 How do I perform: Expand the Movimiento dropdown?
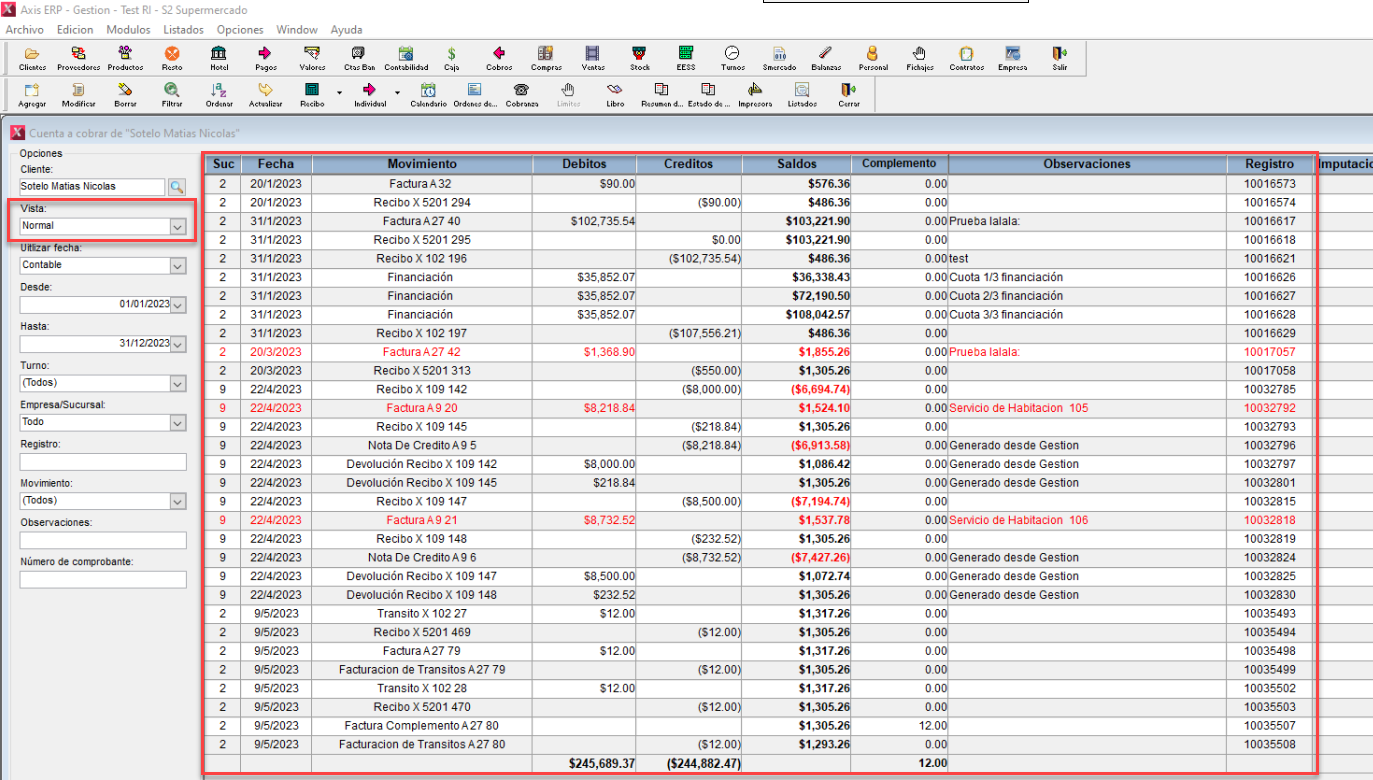pos(177,501)
